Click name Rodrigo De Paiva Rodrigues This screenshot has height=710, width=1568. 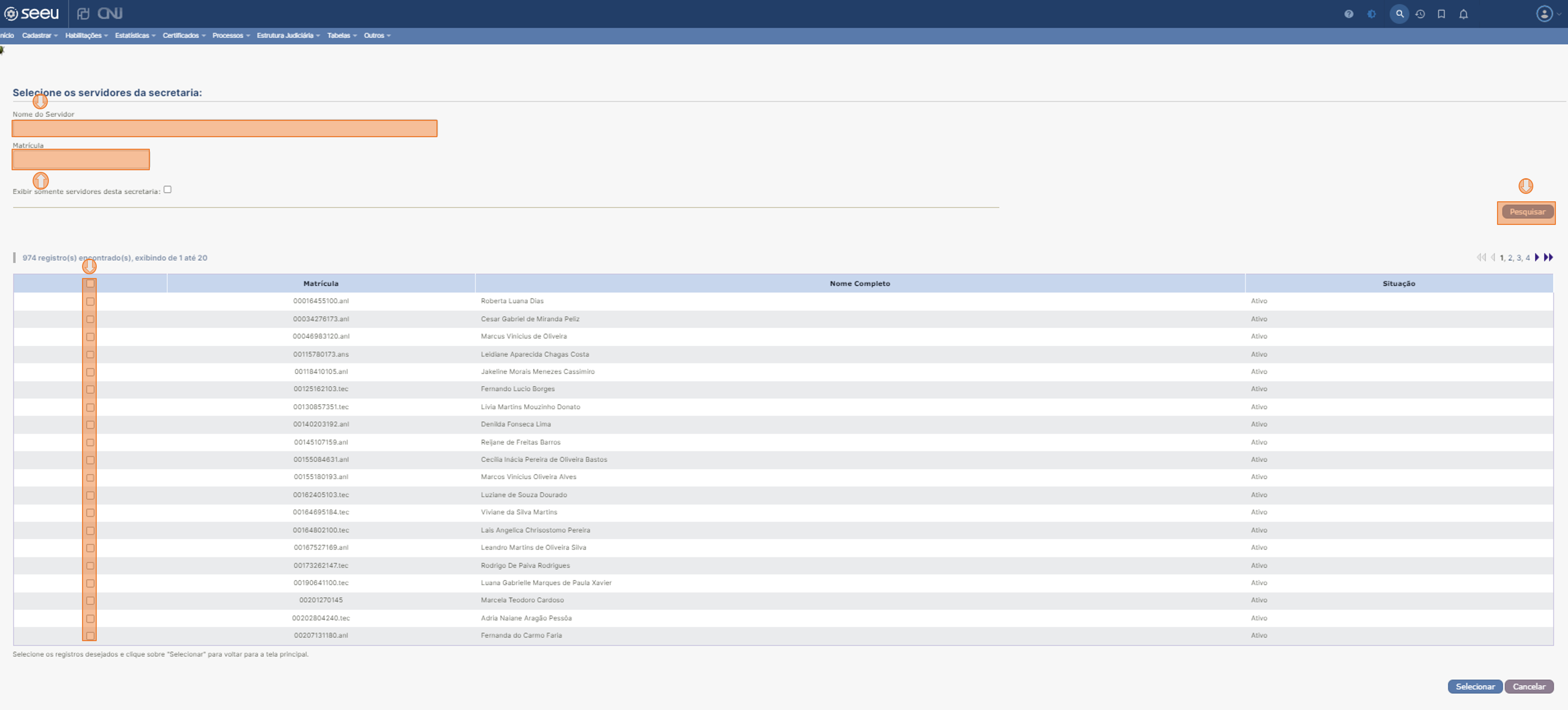coord(525,565)
